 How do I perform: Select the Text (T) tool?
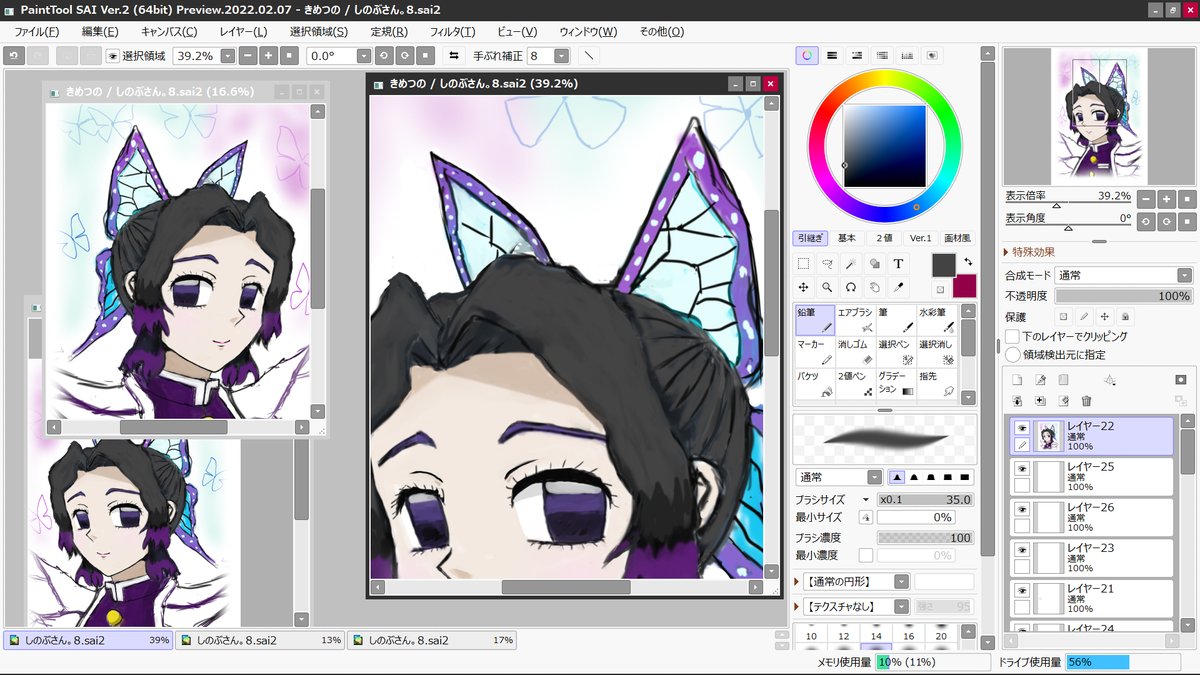898,264
